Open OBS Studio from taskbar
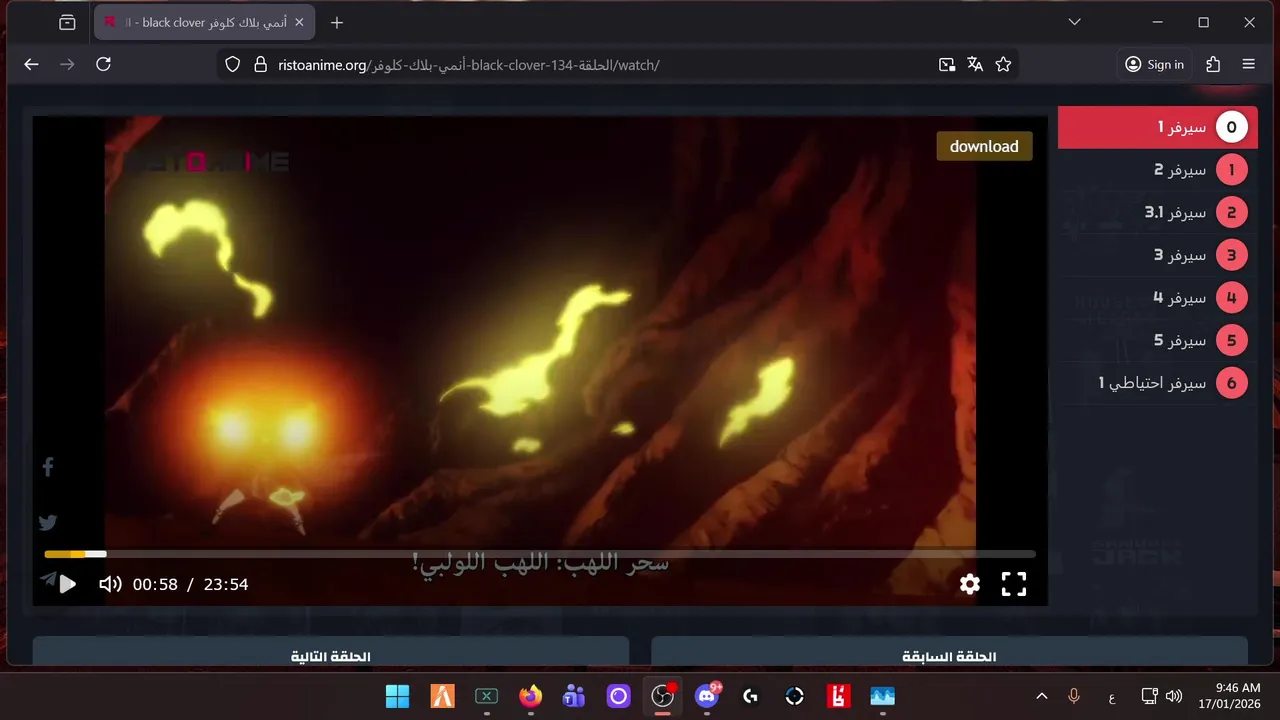This screenshot has width=1280, height=720. 662,696
